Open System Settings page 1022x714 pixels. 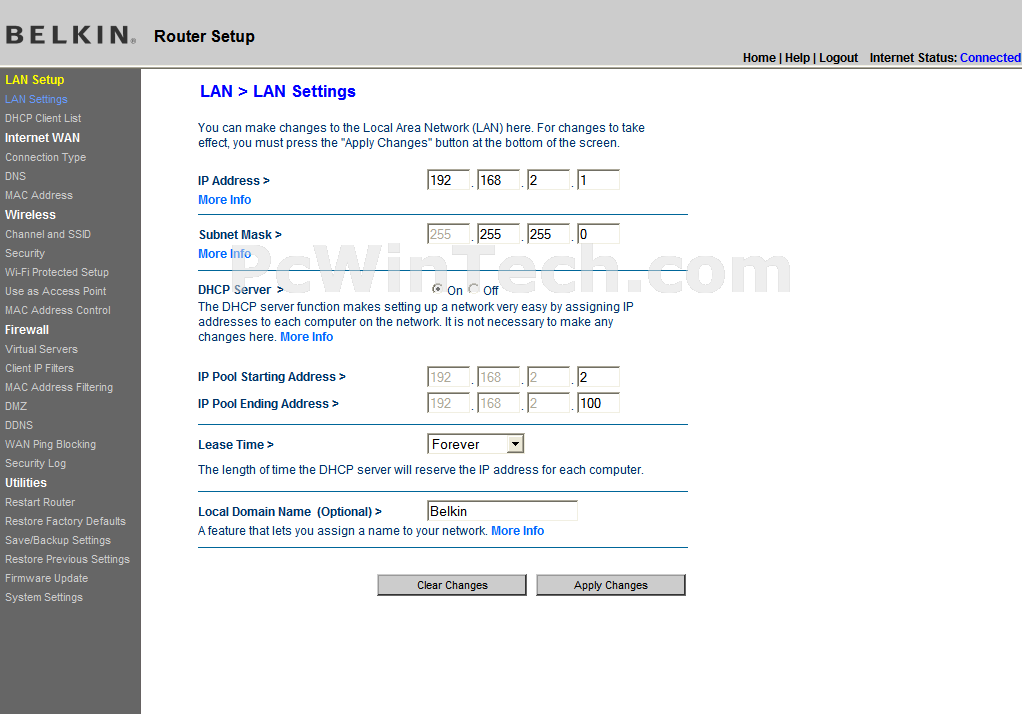pos(44,597)
